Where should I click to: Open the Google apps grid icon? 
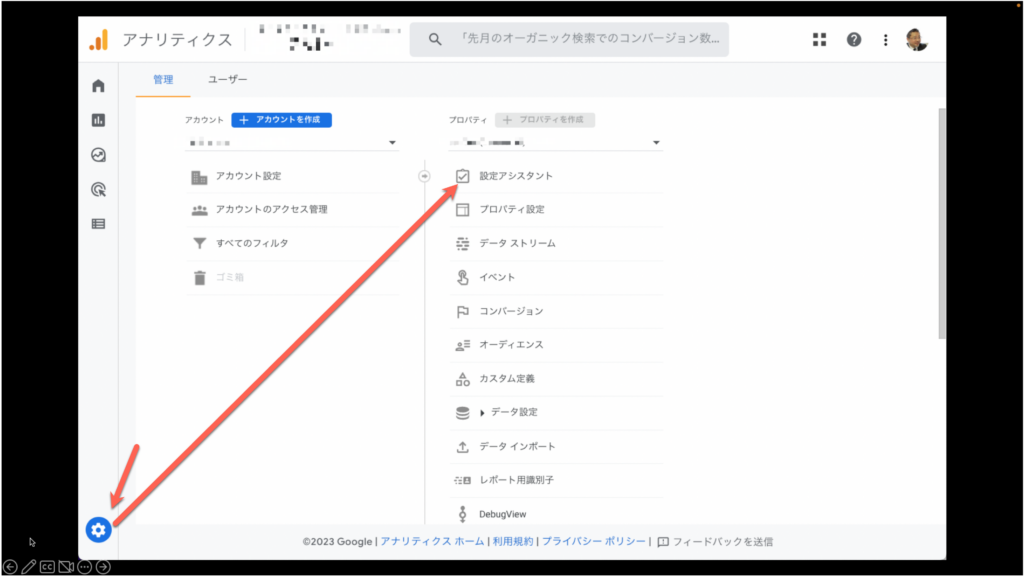point(820,40)
